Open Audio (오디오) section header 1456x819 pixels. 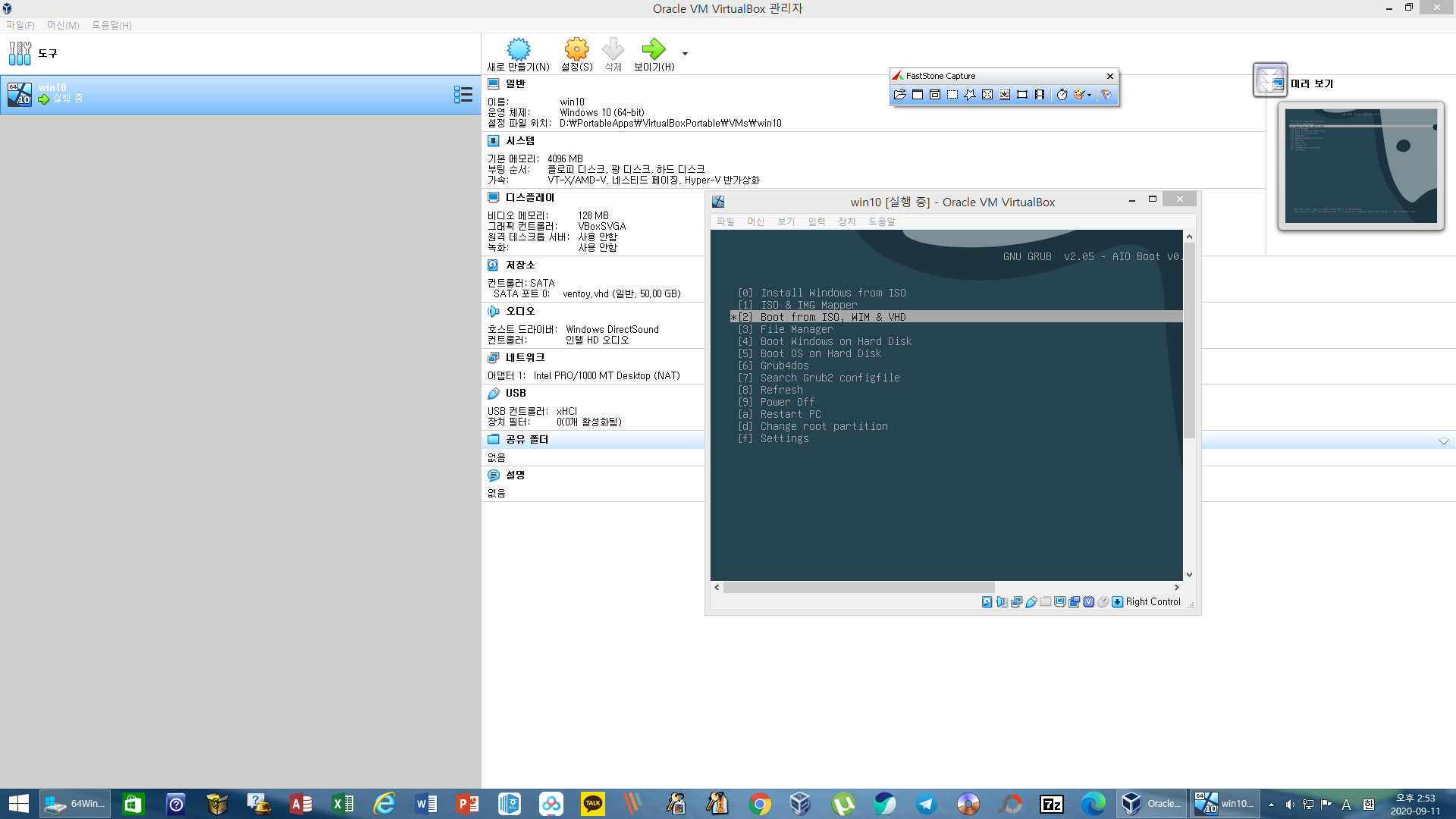pyautogui.click(x=520, y=311)
